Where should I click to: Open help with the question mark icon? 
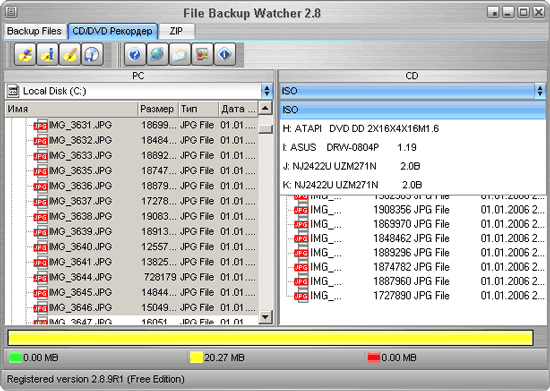(135, 54)
